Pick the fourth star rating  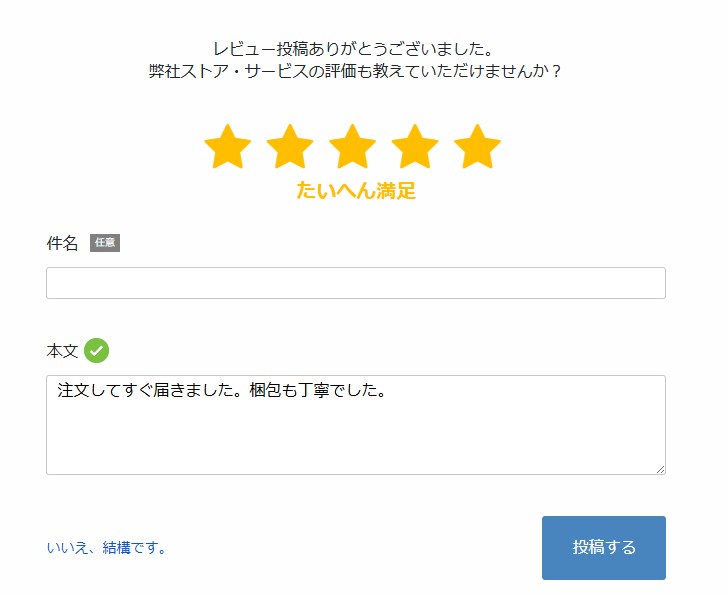click(x=415, y=147)
